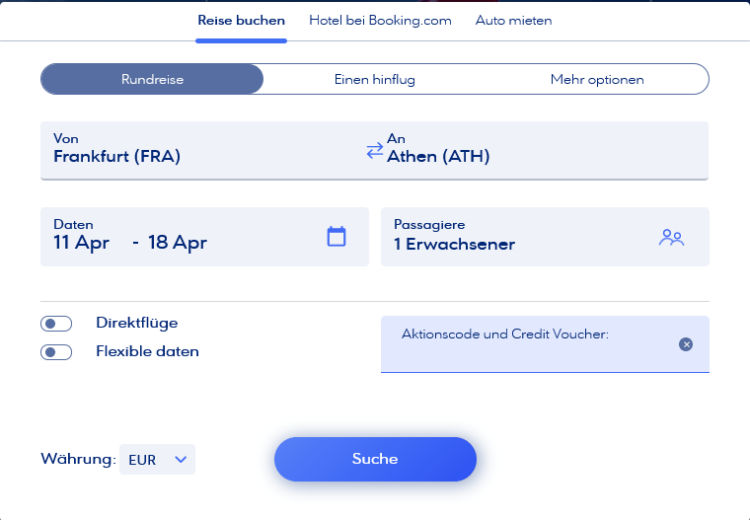Toggle the Direktflüge switch
The height and width of the screenshot is (520, 750).
point(57,323)
